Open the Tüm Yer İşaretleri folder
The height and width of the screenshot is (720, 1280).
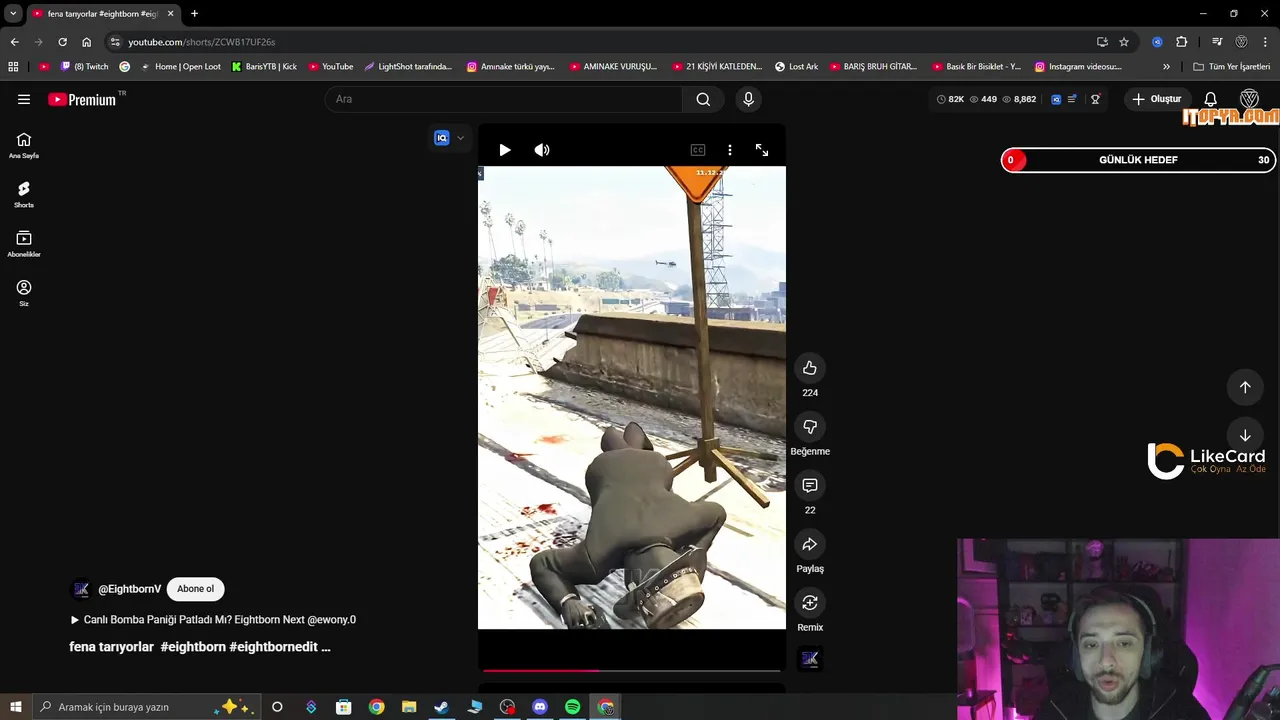(1232, 67)
